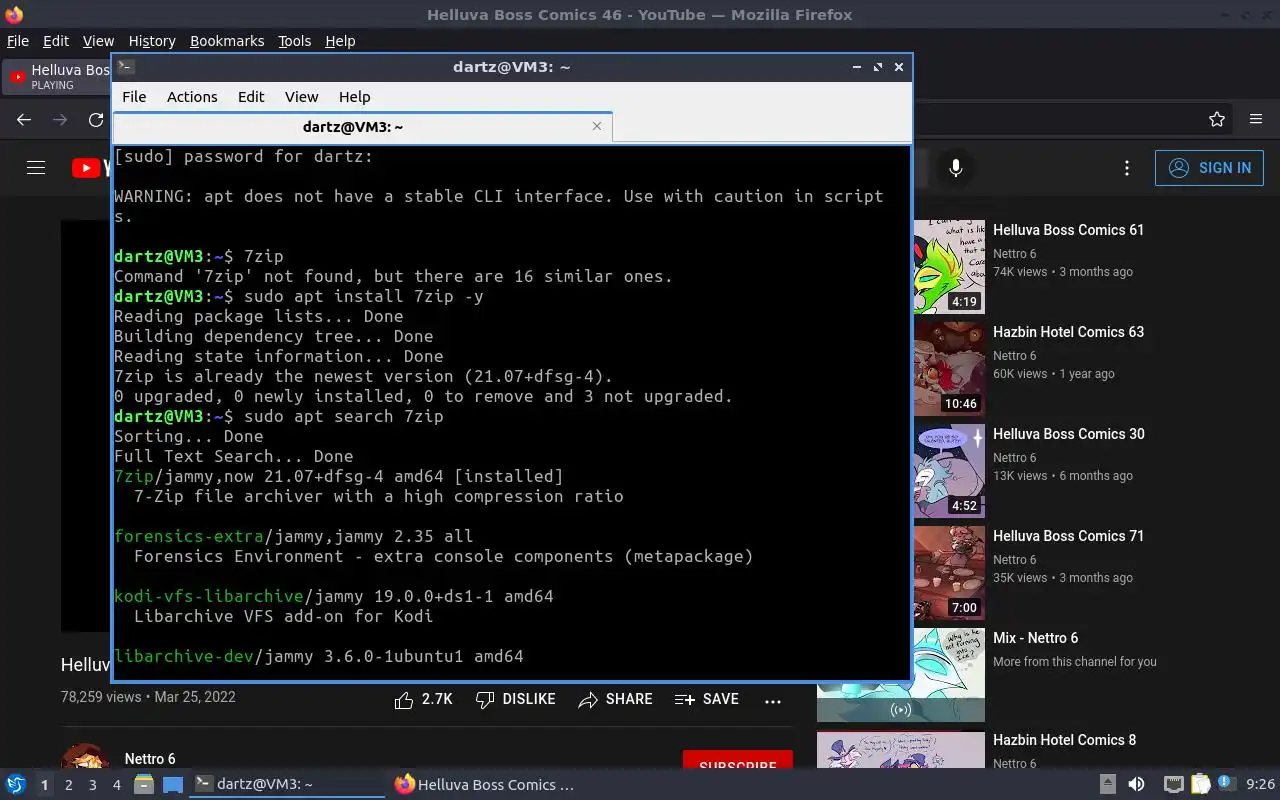Switch to workspace 2 in the pager

pos(68,785)
